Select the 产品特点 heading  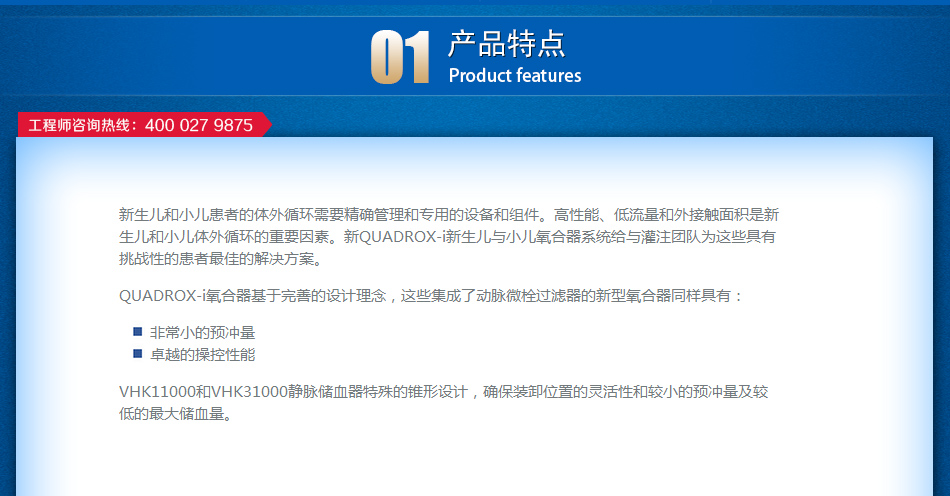(506, 43)
